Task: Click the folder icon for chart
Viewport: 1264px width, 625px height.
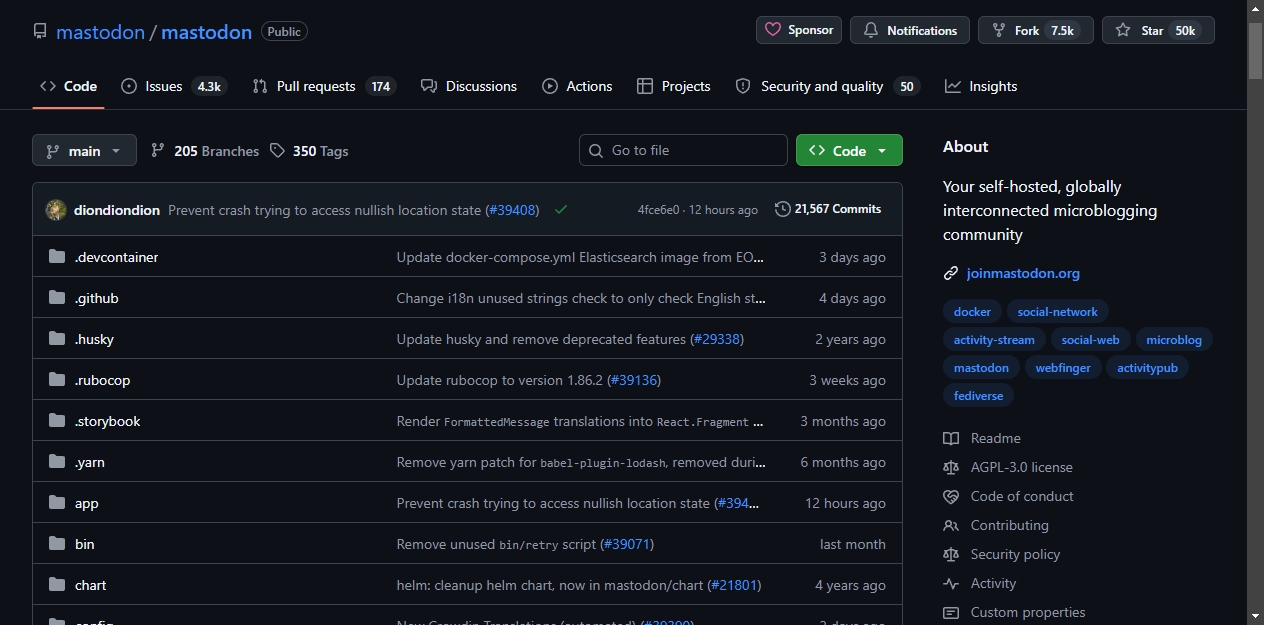Action: 57,585
